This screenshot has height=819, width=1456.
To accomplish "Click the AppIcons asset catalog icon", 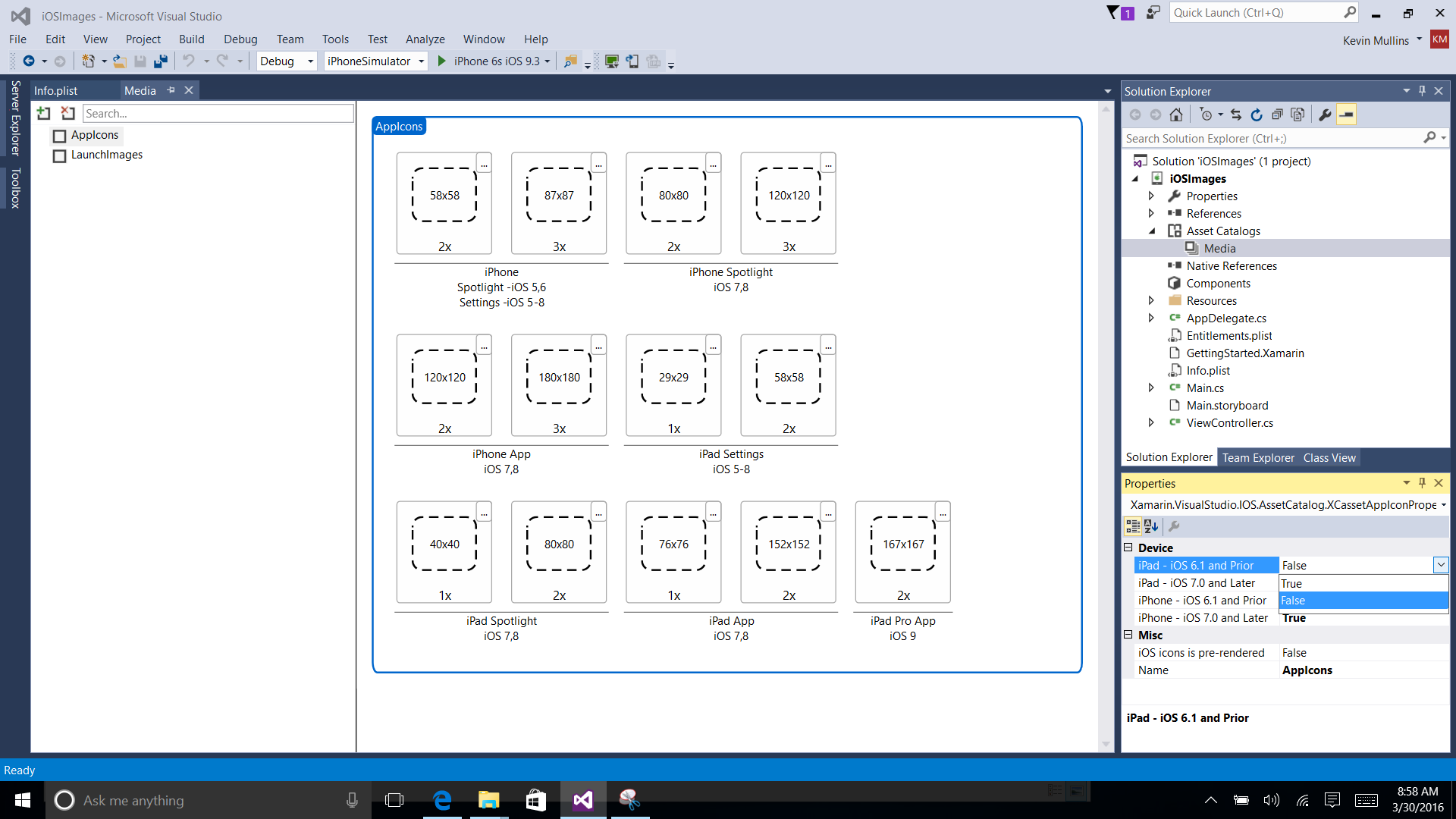I will point(60,134).
